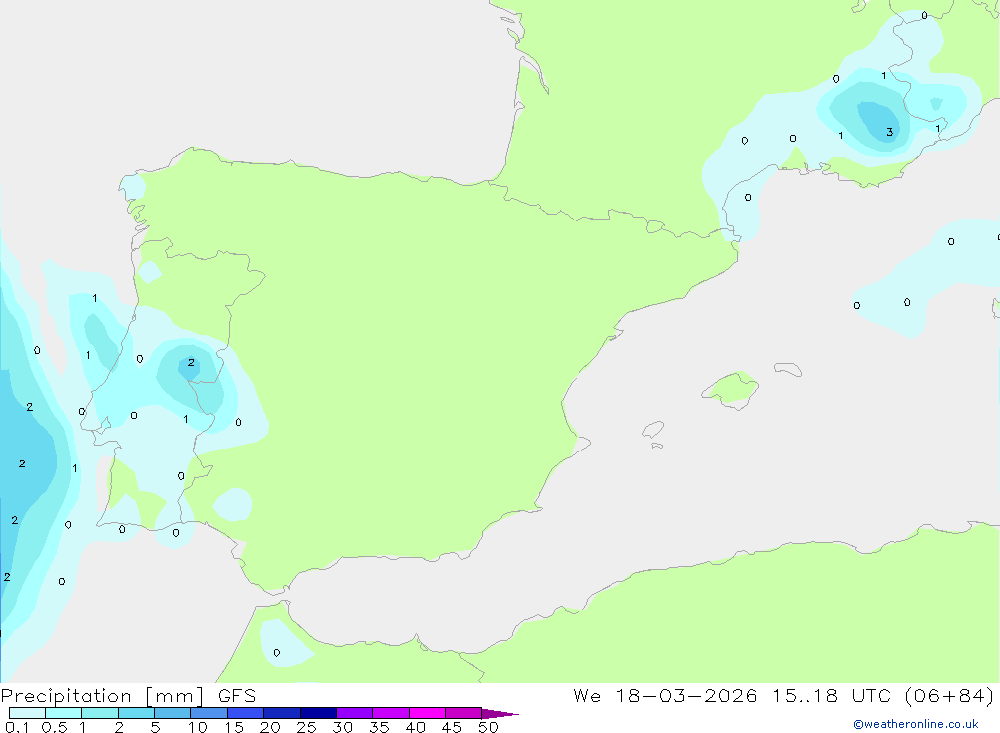Click the 40–45 mm magenta legend swatch
Screen dimensions: 1000x733
427,713
